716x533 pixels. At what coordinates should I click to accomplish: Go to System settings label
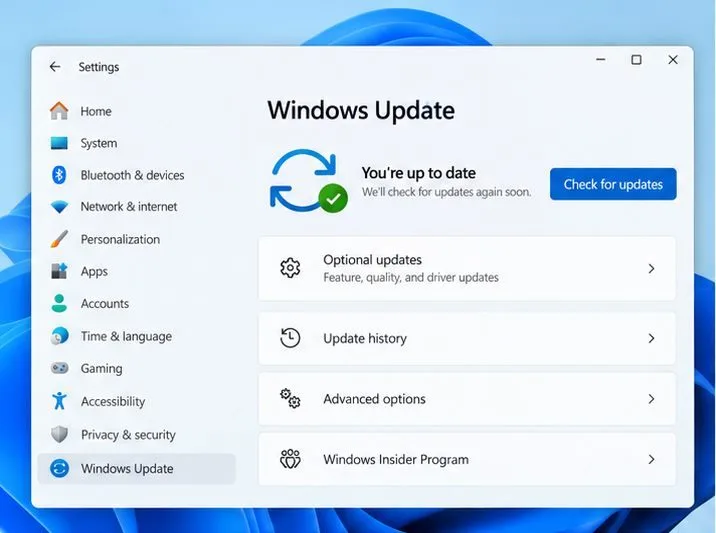click(99, 143)
